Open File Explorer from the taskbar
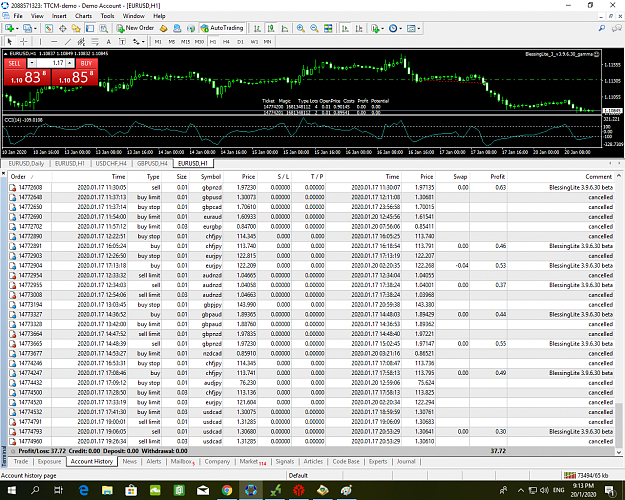625x500 pixels. click(107, 490)
